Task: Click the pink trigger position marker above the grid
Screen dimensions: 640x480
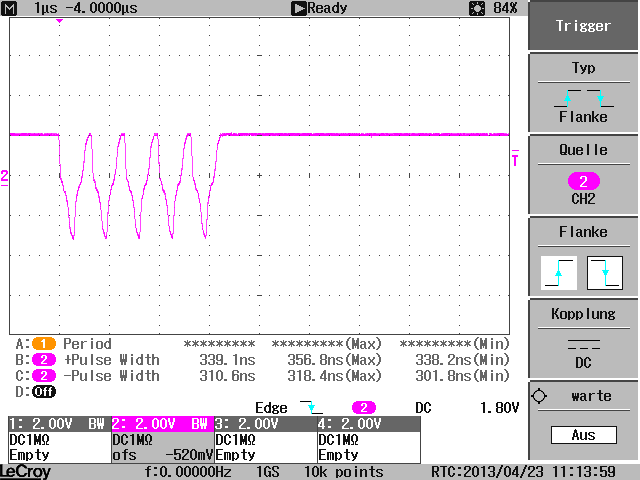Action: pyautogui.click(x=60, y=21)
